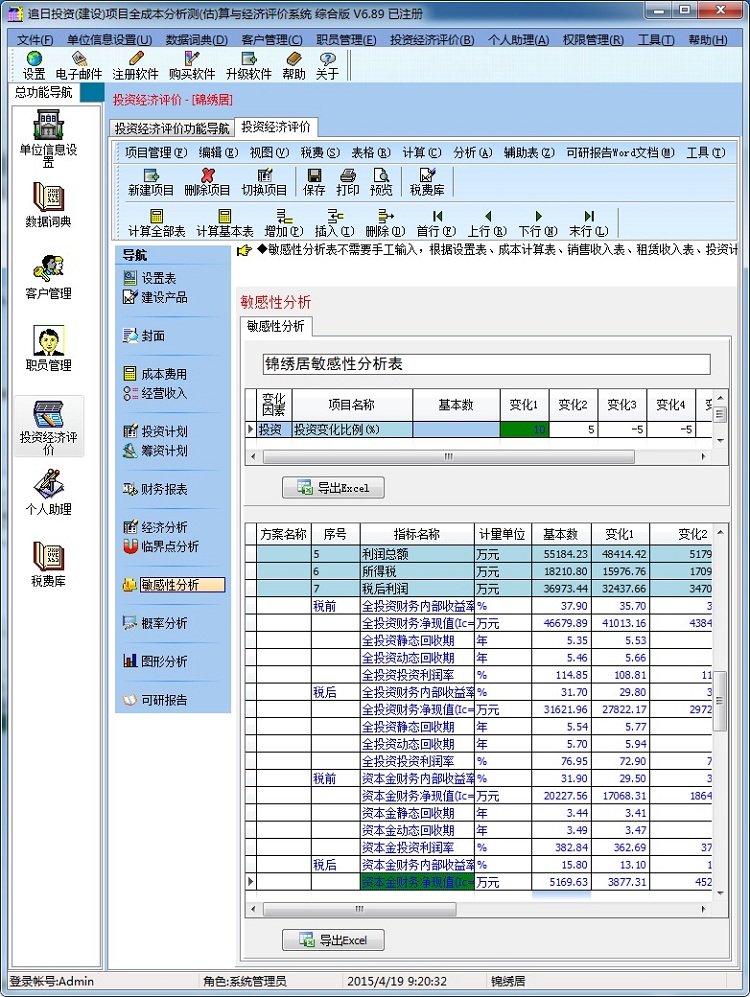This screenshot has height=997, width=750.
Task: Click the upper 导出Excel button
Action: pos(333,488)
